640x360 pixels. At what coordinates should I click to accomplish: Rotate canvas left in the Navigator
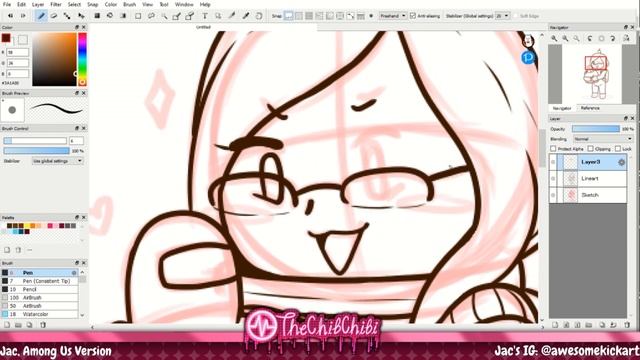pos(589,38)
